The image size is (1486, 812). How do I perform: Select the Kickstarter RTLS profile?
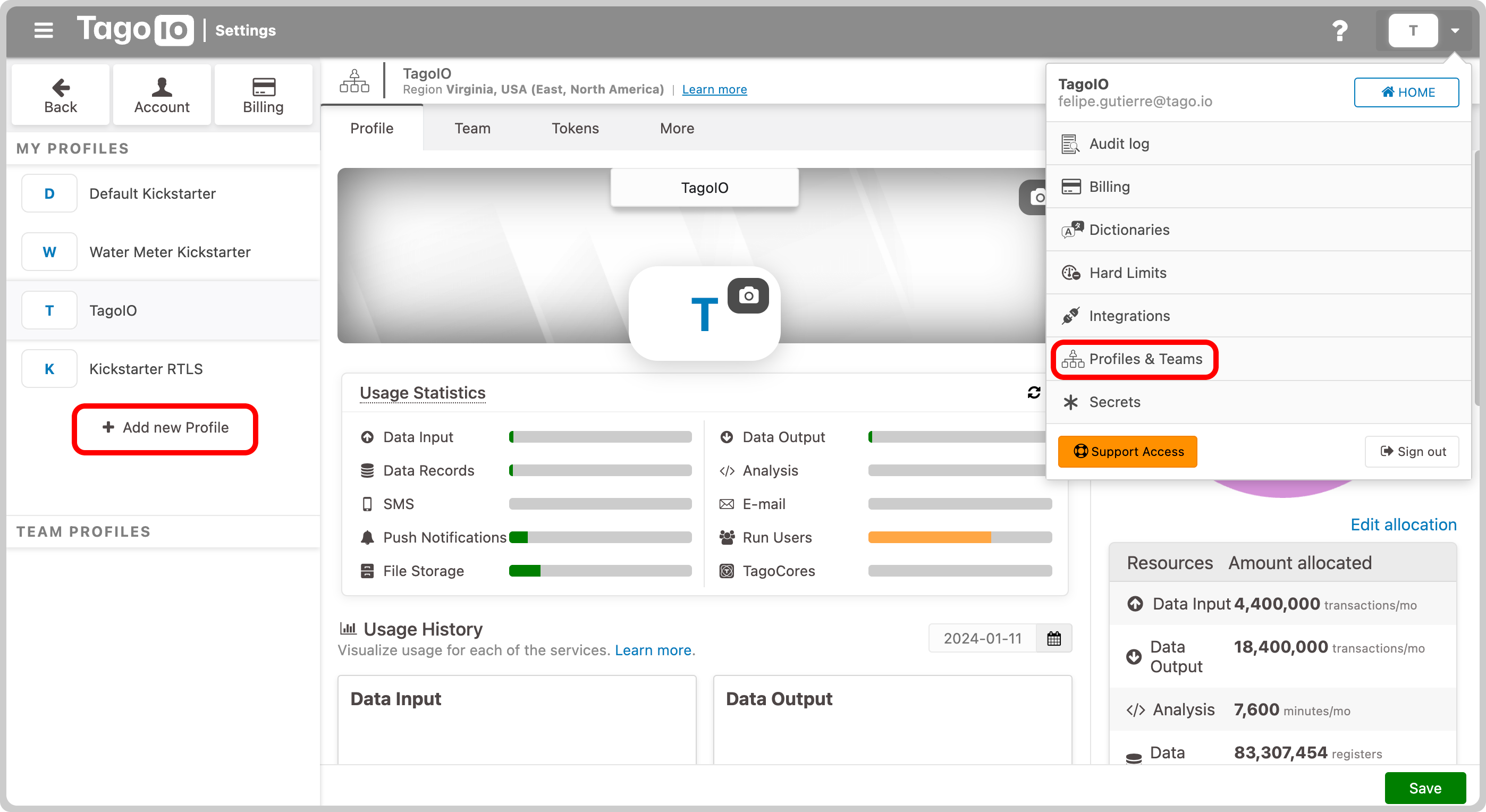pos(163,369)
